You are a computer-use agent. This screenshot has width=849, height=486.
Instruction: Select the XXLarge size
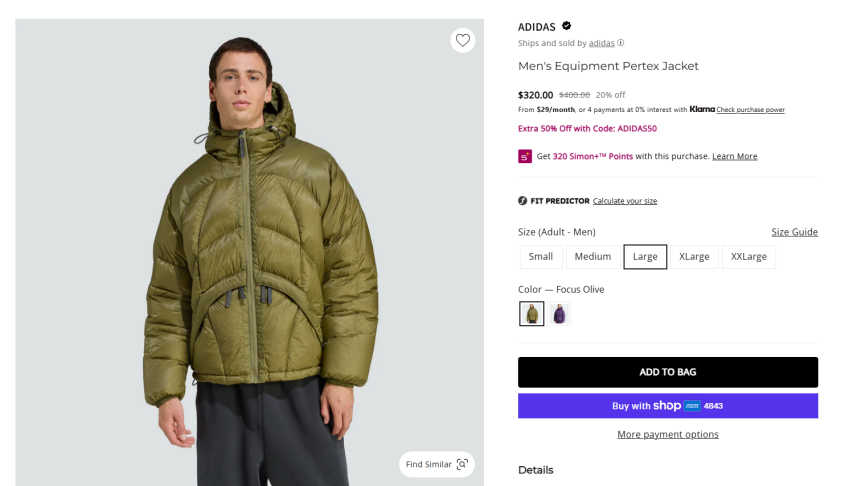pos(749,257)
